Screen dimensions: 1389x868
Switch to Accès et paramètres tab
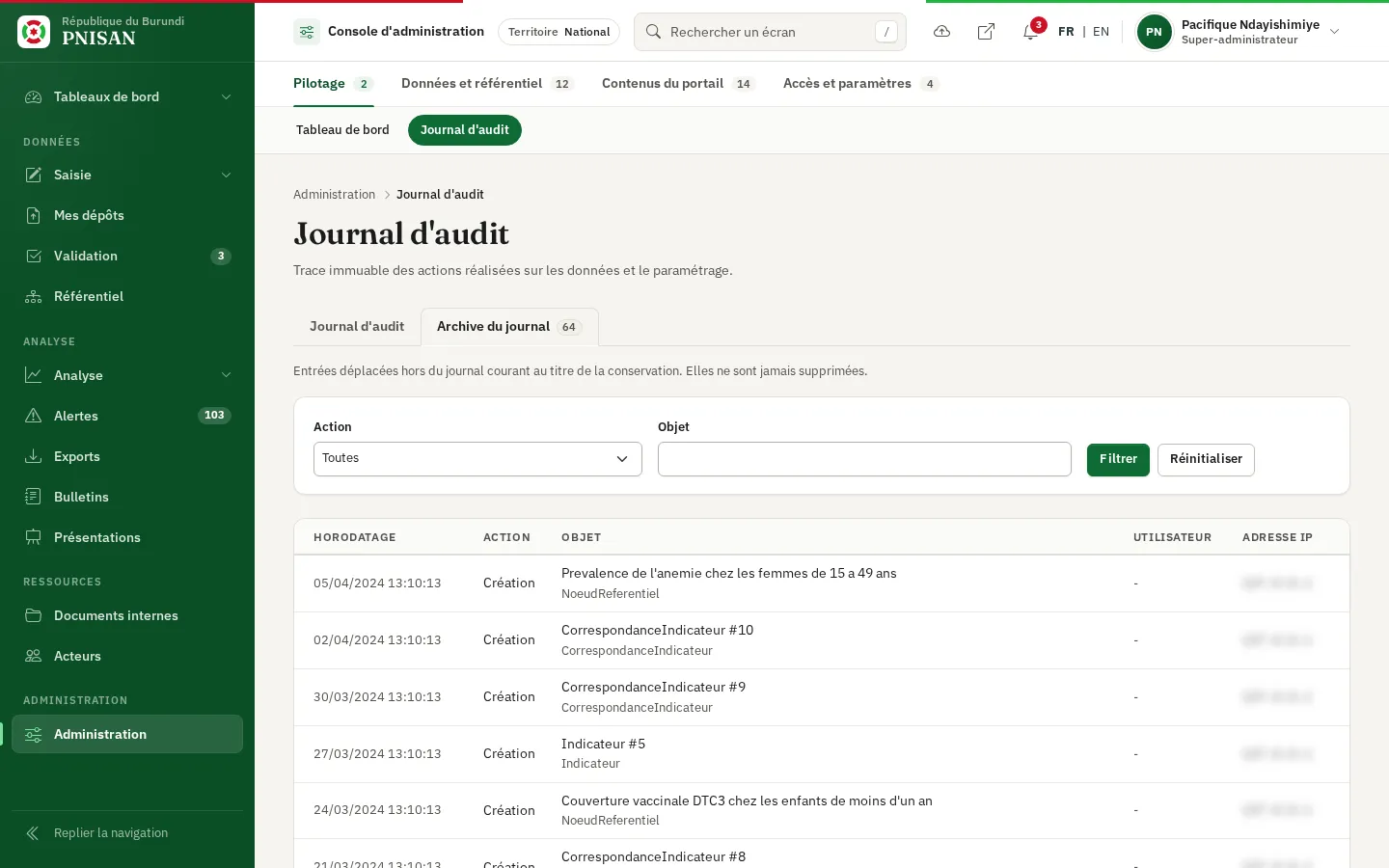[x=860, y=84]
